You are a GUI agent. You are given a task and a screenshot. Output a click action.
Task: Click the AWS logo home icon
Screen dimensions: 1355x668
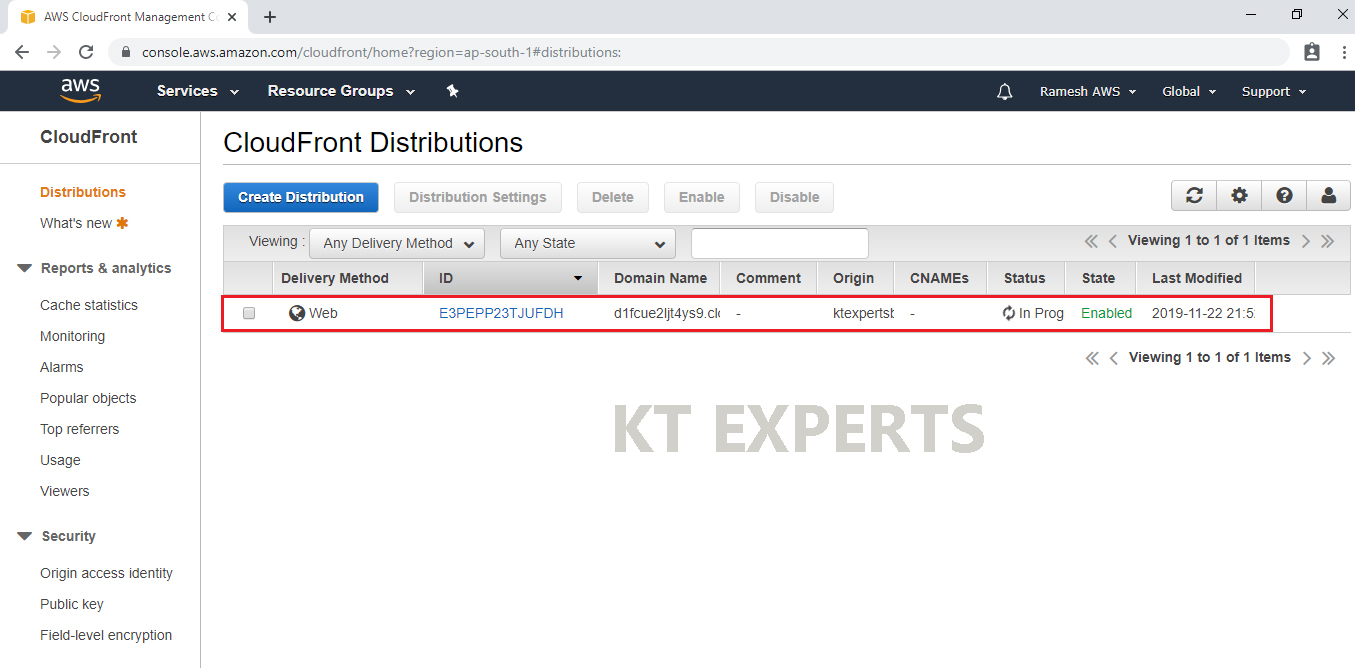point(80,91)
